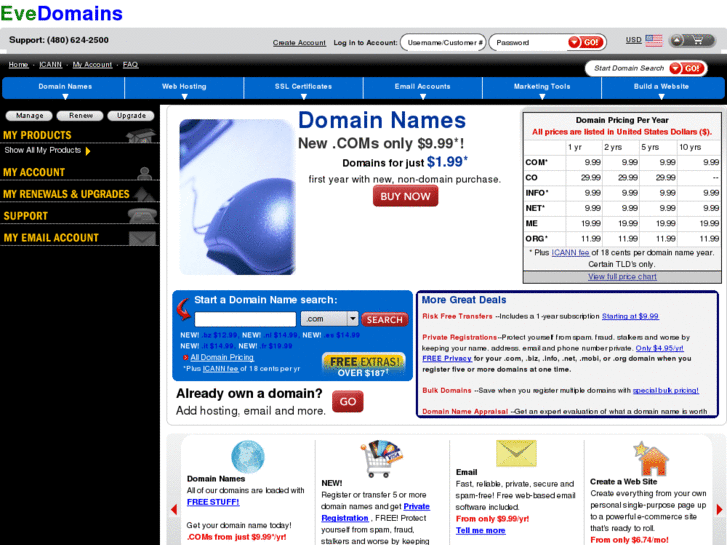Click the blue globe Domain Names icon
The width and height of the screenshot is (727, 545).
pos(248,457)
